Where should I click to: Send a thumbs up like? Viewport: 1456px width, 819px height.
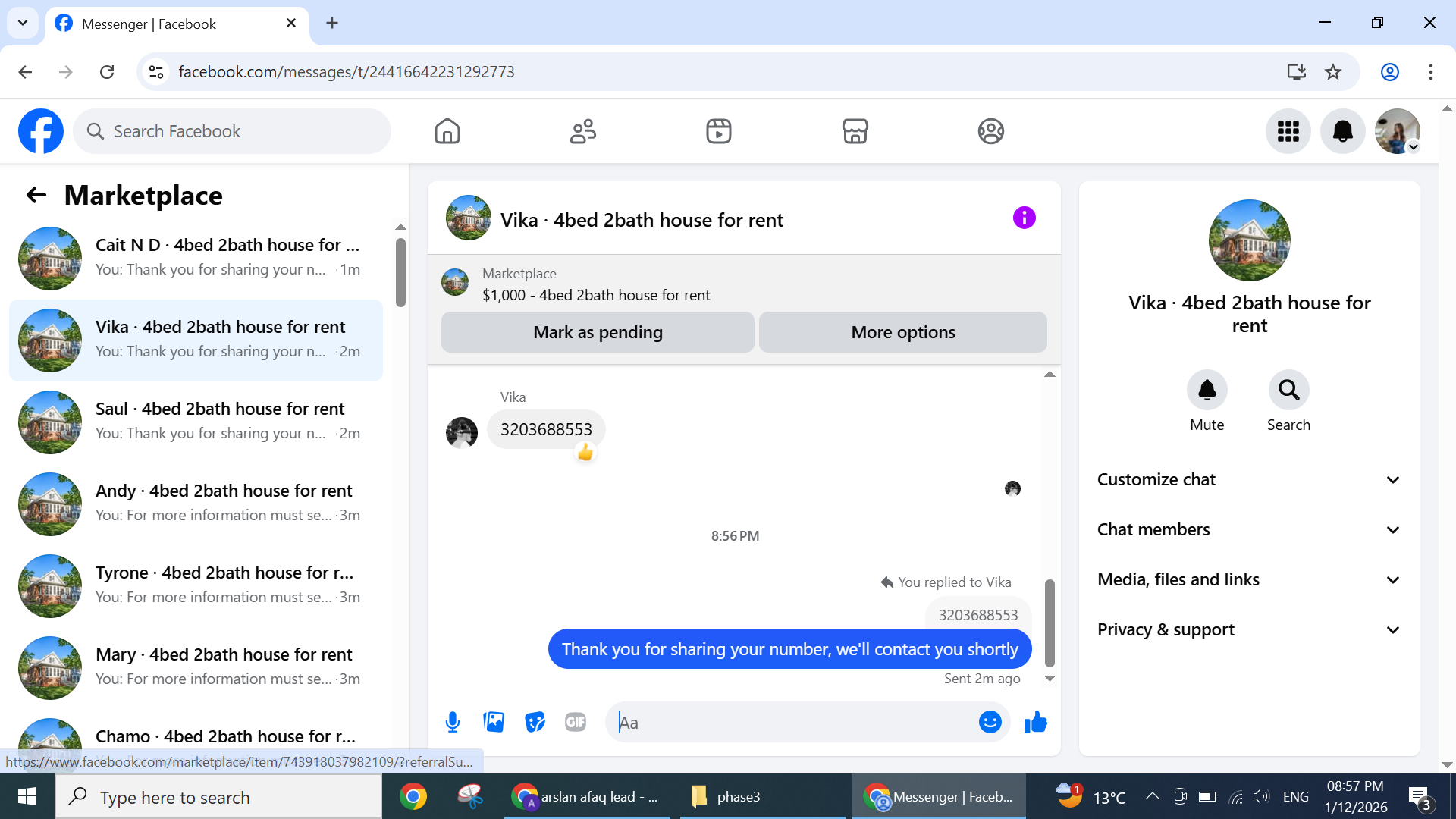[x=1035, y=722]
